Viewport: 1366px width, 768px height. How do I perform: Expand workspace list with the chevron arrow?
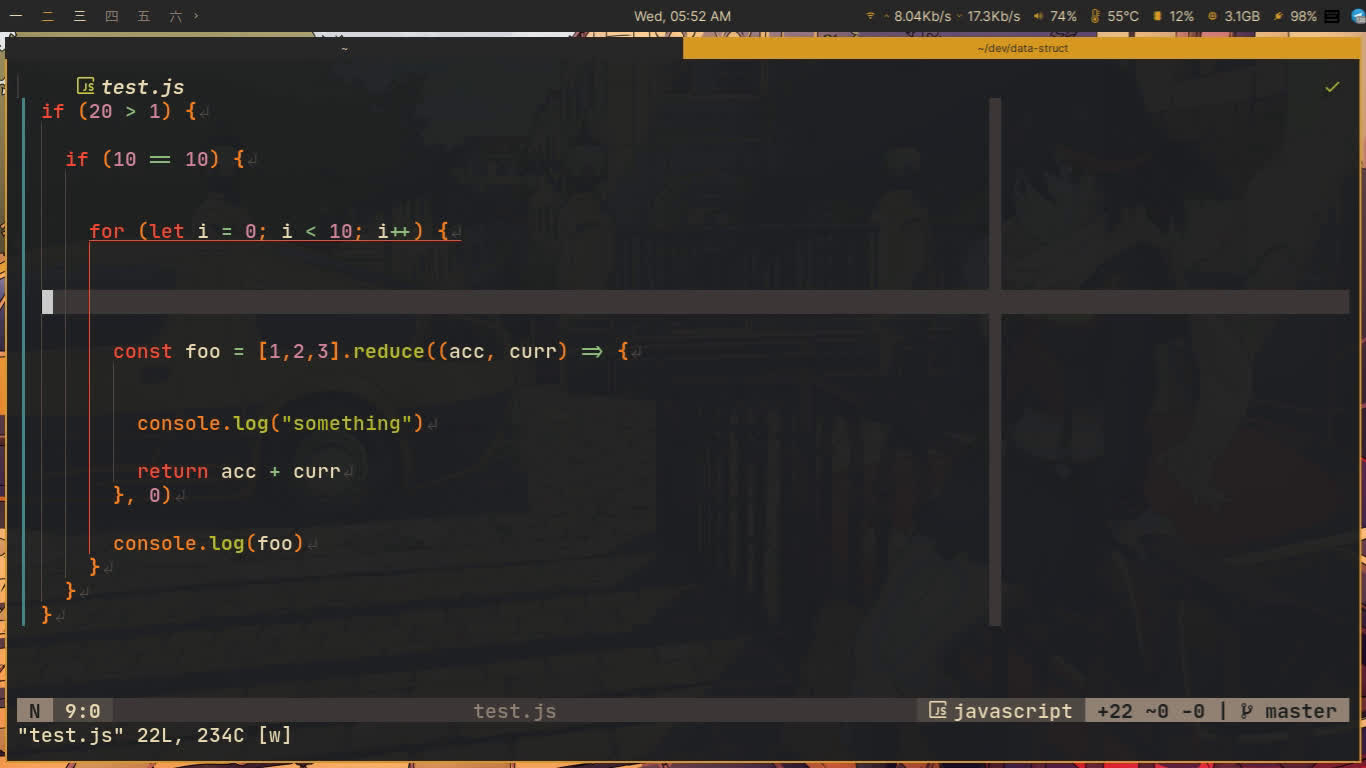(196, 16)
